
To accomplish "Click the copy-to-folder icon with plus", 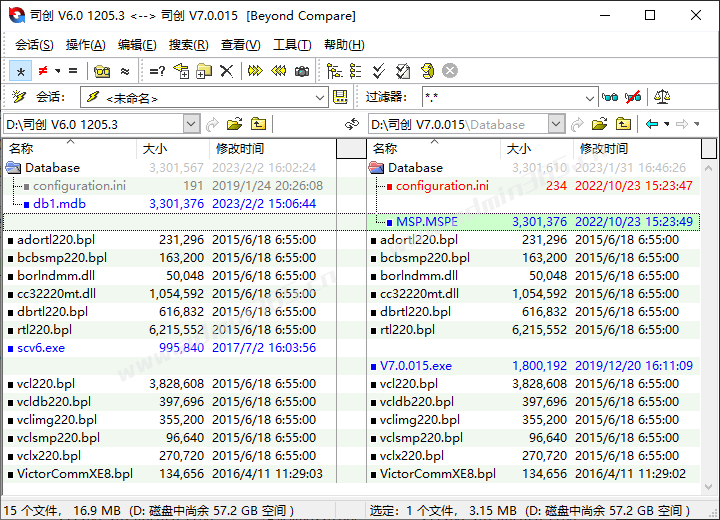I will tap(181, 71).
